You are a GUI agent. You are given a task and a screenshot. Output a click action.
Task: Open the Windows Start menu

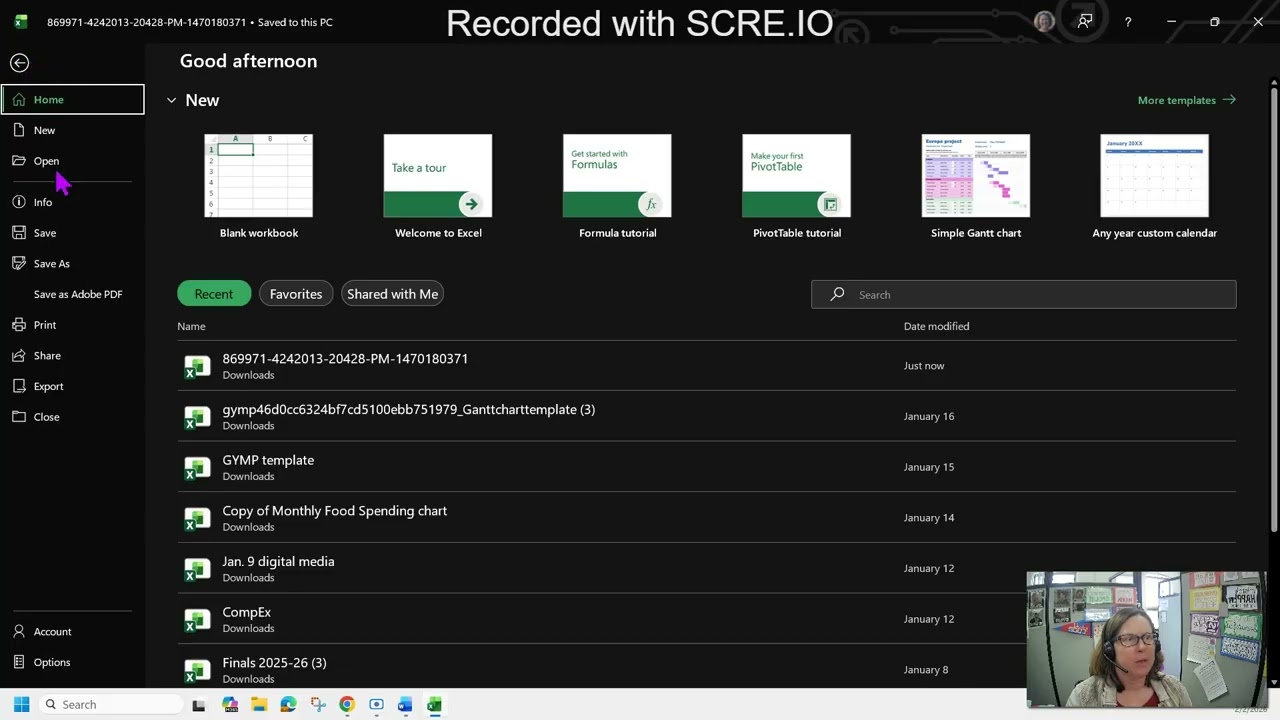pos(21,705)
